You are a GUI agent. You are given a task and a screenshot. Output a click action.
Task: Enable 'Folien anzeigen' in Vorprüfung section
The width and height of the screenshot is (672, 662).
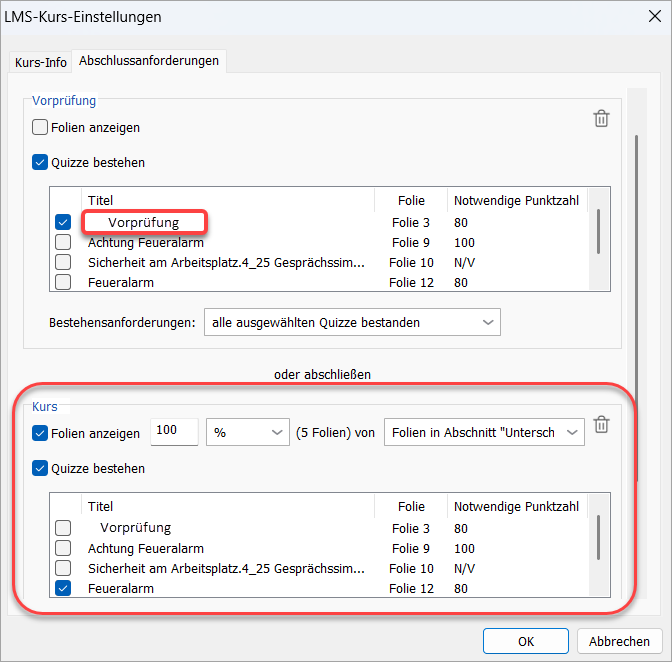tap(41, 128)
